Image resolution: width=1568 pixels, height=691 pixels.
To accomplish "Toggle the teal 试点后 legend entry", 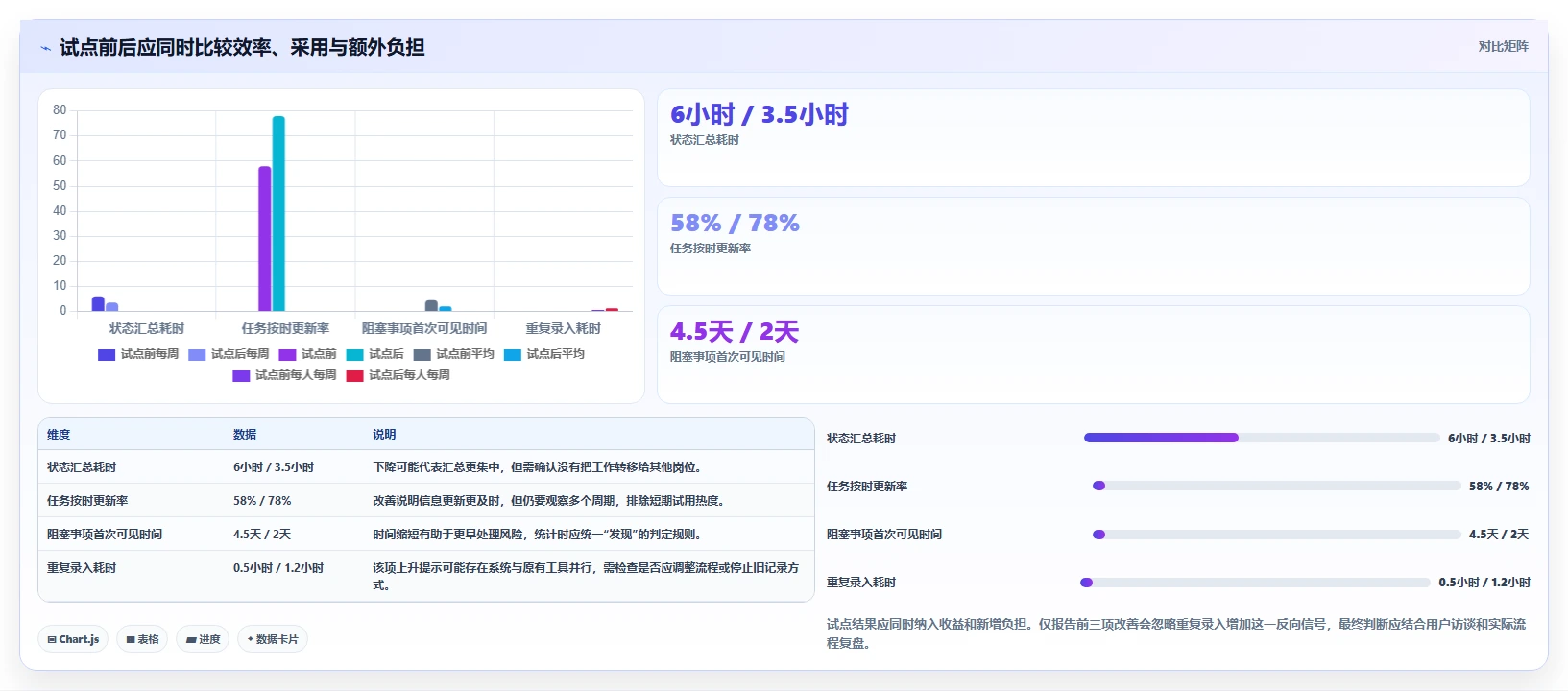I will tap(374, 354).
